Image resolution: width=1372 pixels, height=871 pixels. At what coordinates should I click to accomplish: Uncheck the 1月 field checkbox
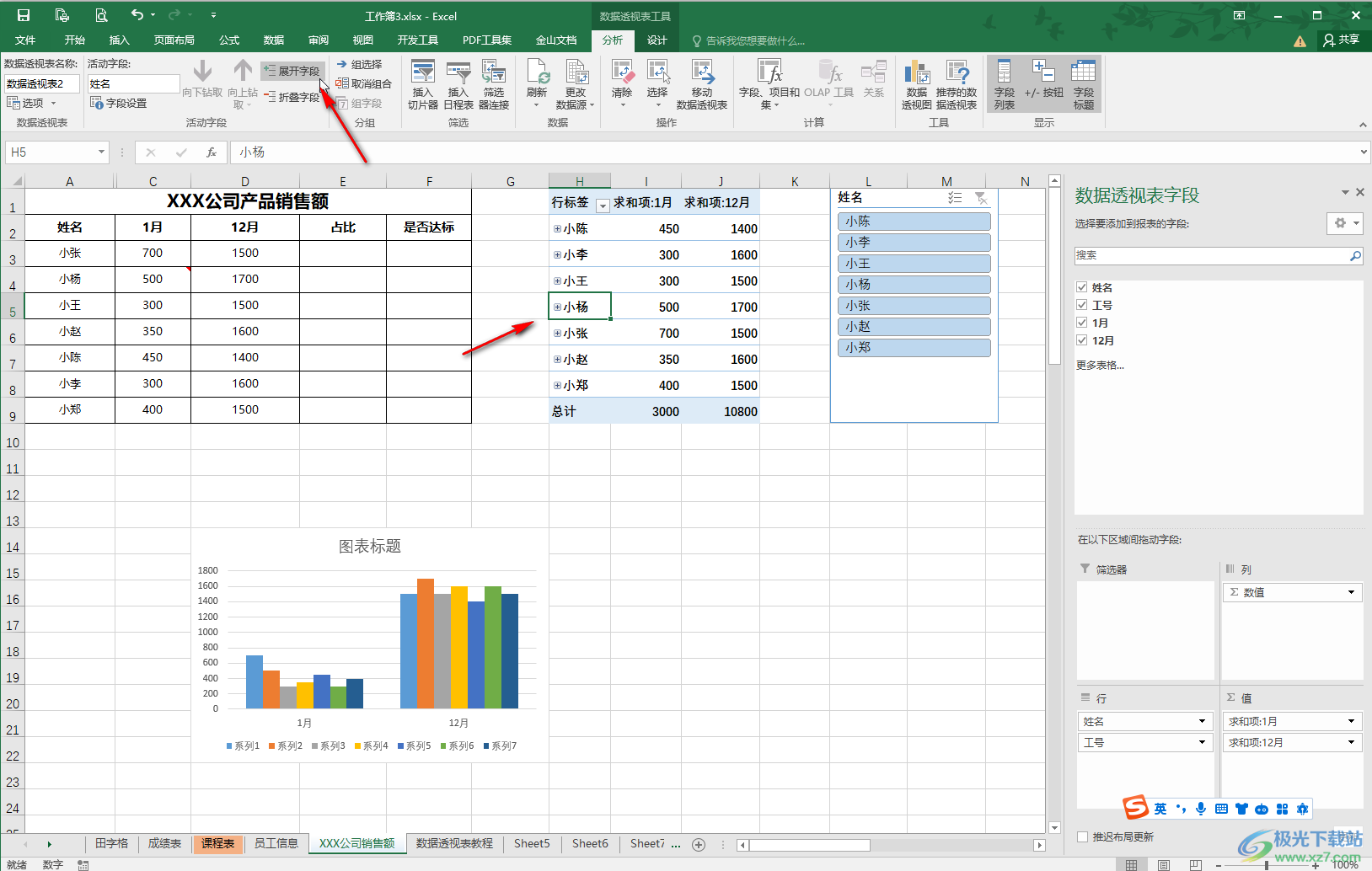coord(1082,323)
